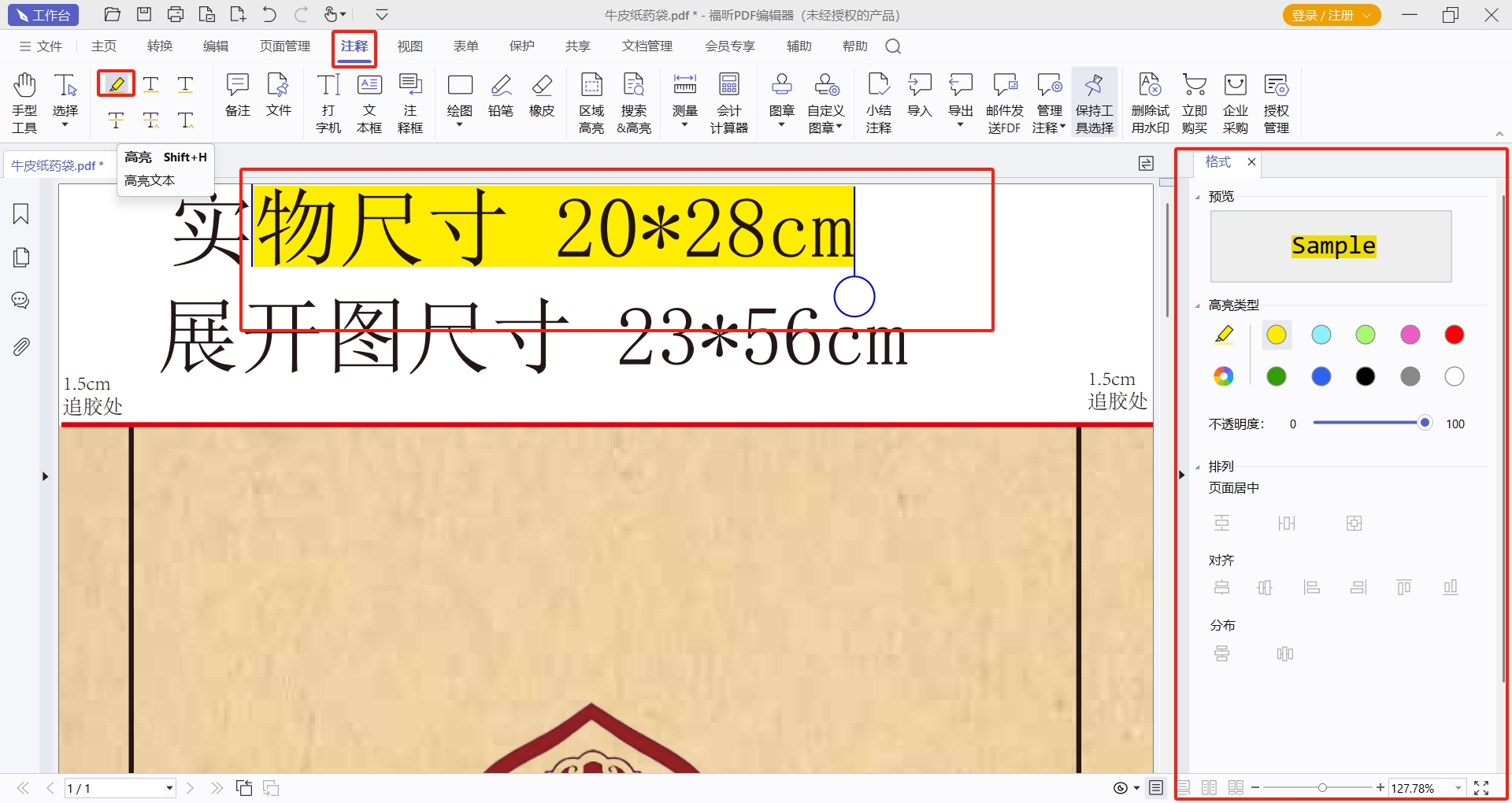This screenshot has height=803, width=1512.
Task: Choose the red highlight color swatch
Action: (x=1454, y=335)
